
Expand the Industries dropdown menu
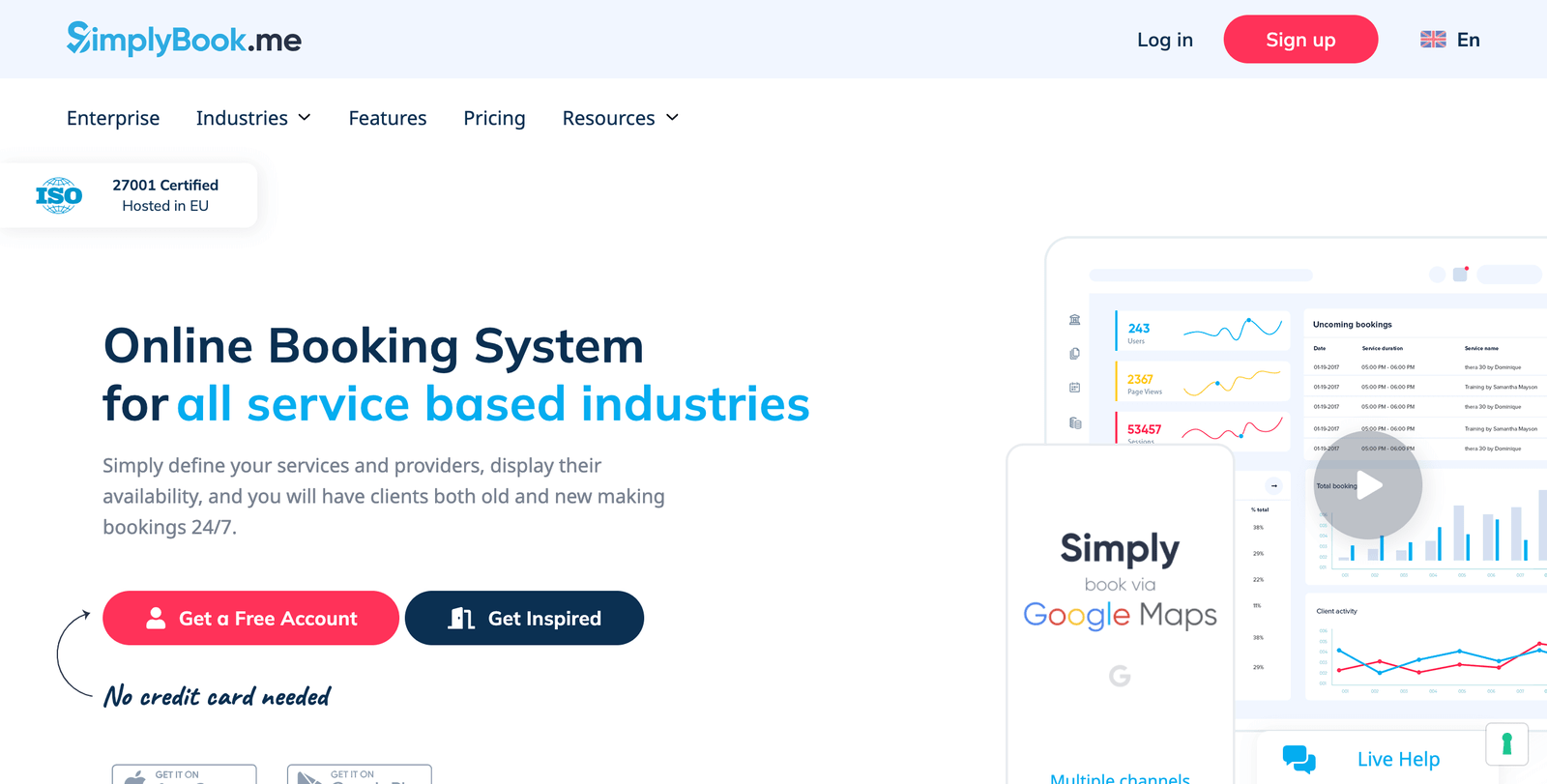click(x=253, y=118)
